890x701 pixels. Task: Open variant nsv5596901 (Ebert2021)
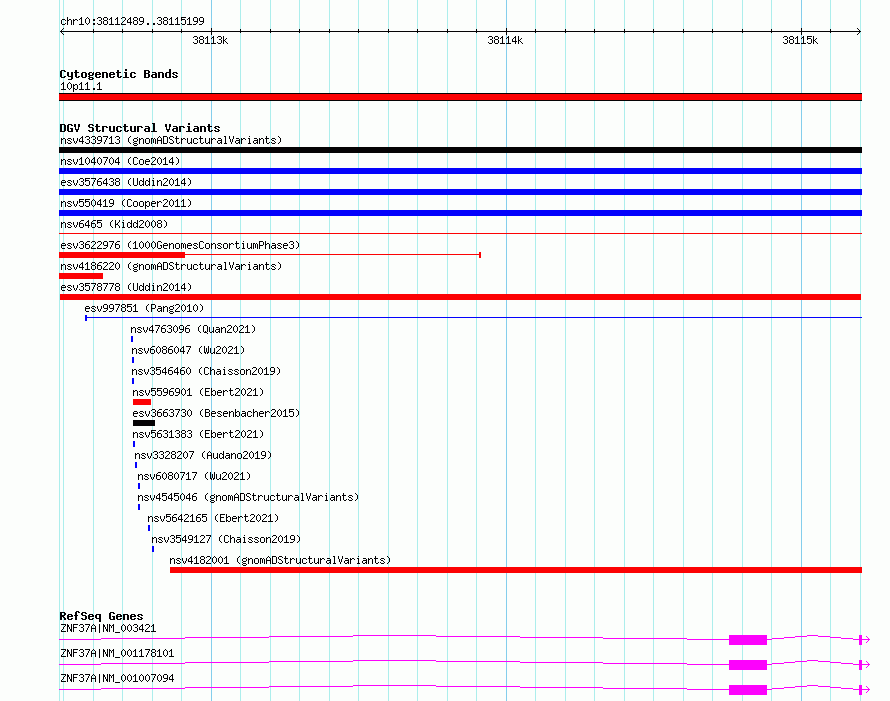click(198, 392)
